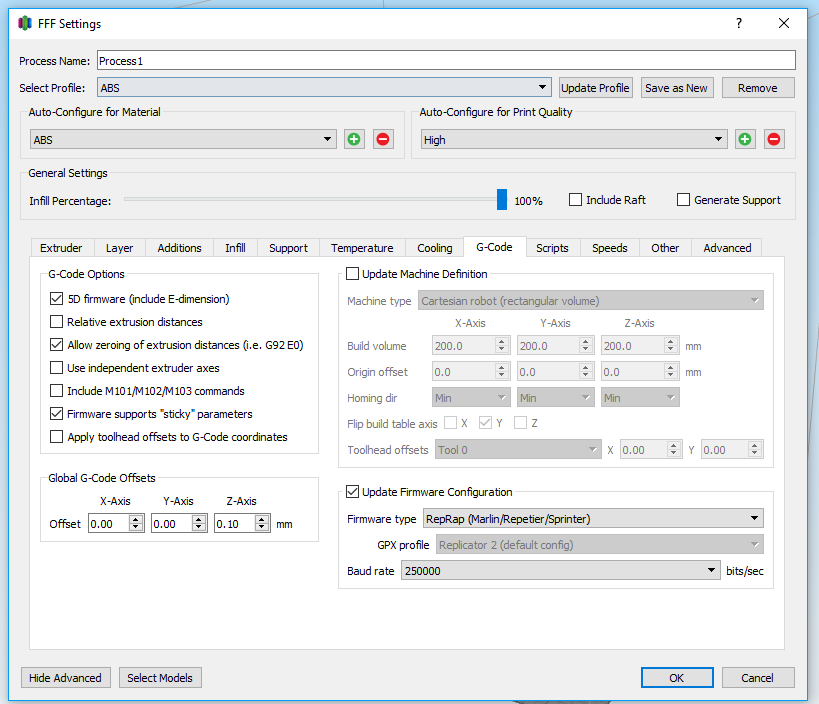Close the FFF Settings dialog

click(x=783, y=23)
